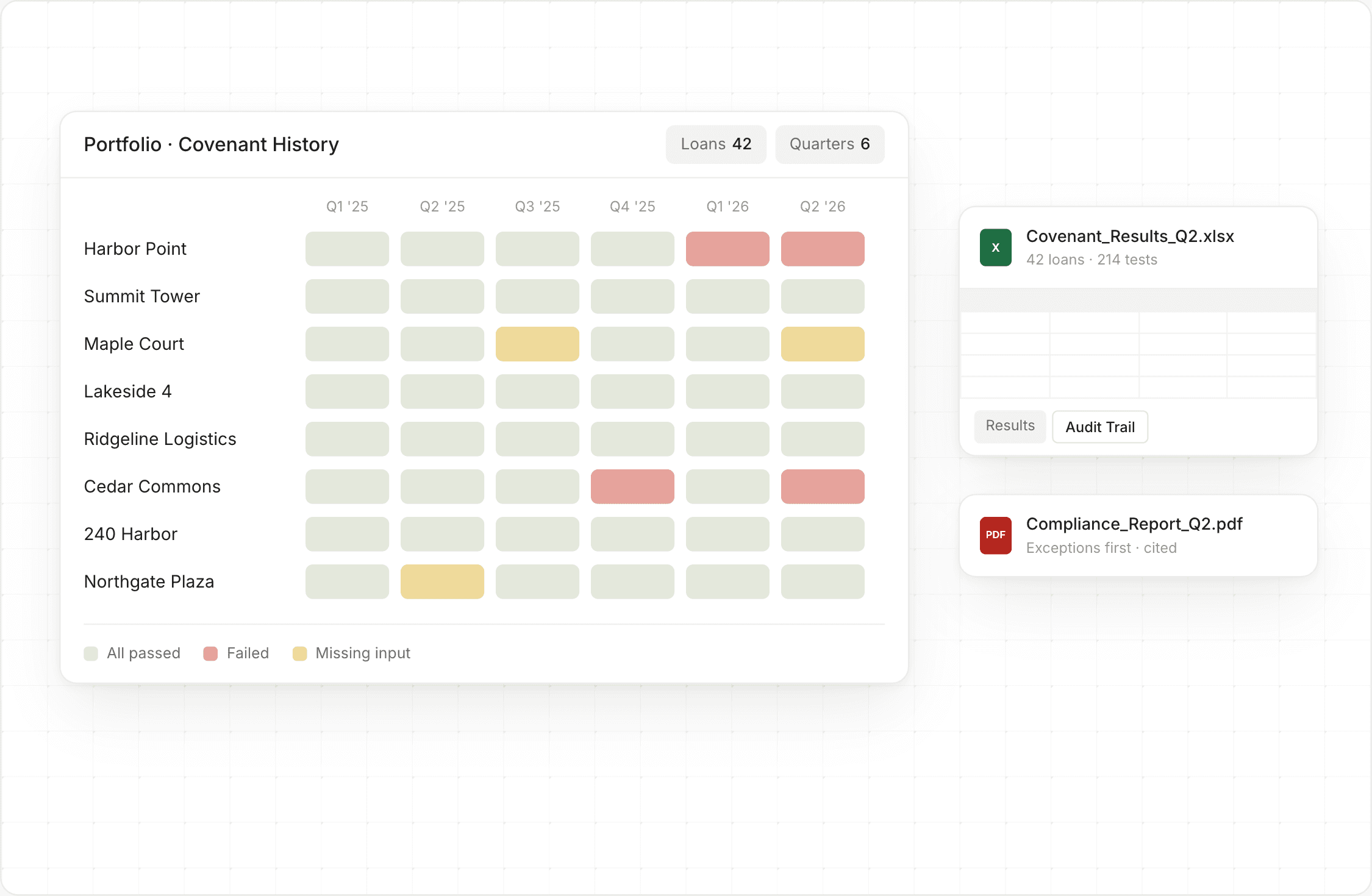Select Harbor Point failed cell for Q1 '26
Image resolution: width=1372 pixels, height=896 pixels.
coord(727,249)
